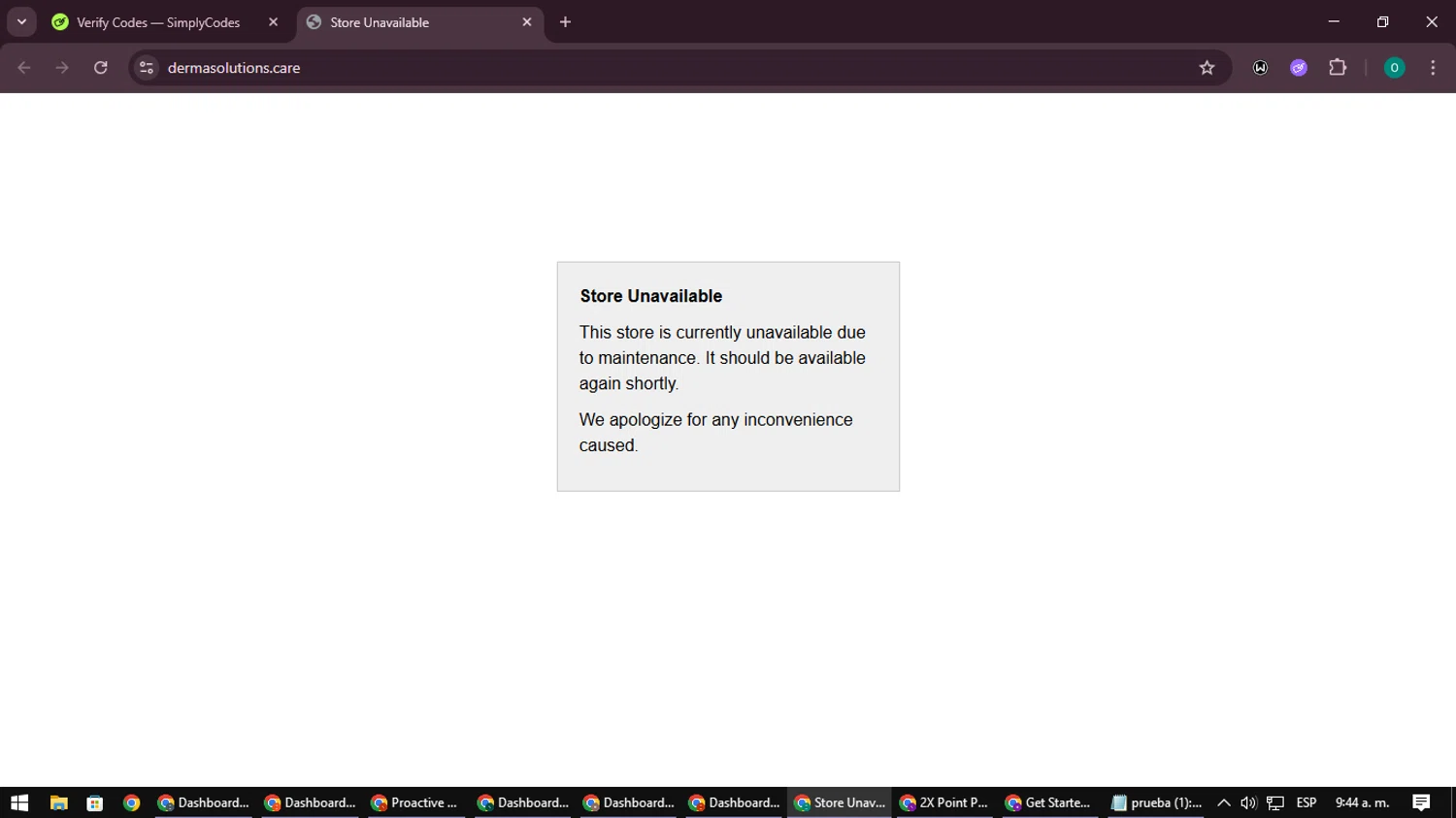Open prueba (1) notepad taskbar window
Viewport: 1456px width, 818px height.
(1156, 802)
